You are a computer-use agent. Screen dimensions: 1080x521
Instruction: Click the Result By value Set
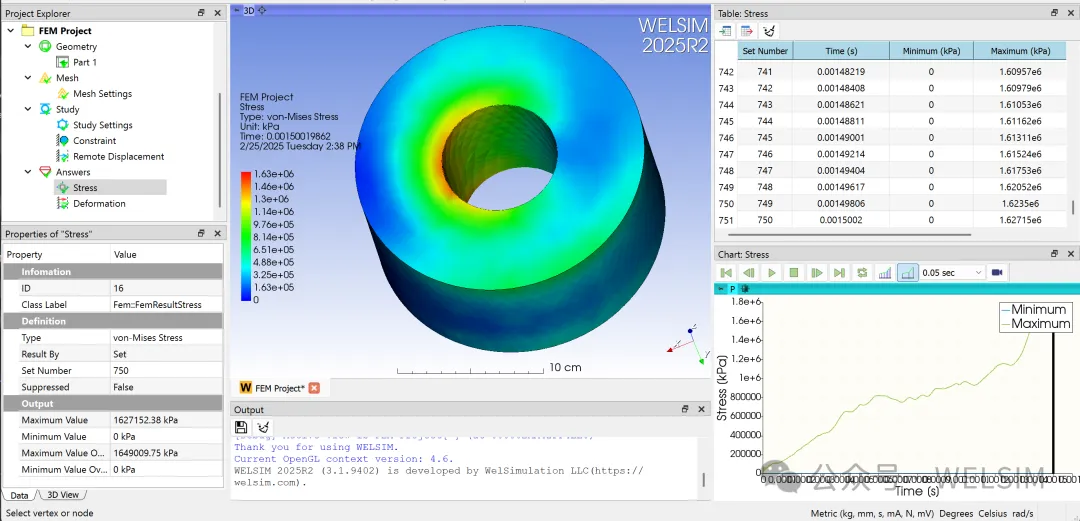[x=167, y=354]
